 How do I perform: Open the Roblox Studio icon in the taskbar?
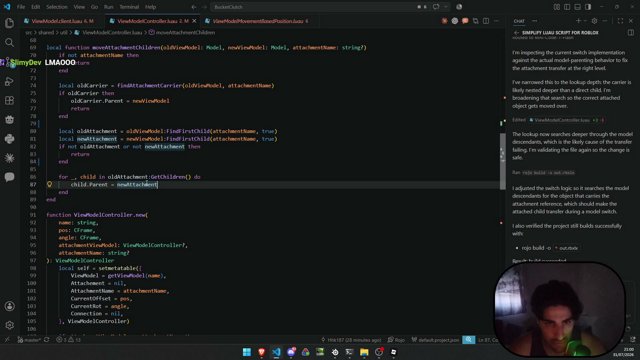point(393,352)
